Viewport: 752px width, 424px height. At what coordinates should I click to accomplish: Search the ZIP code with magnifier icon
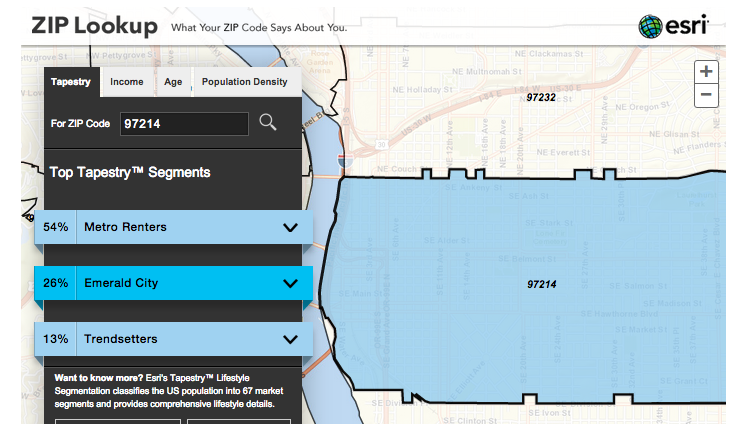(268, 122)
